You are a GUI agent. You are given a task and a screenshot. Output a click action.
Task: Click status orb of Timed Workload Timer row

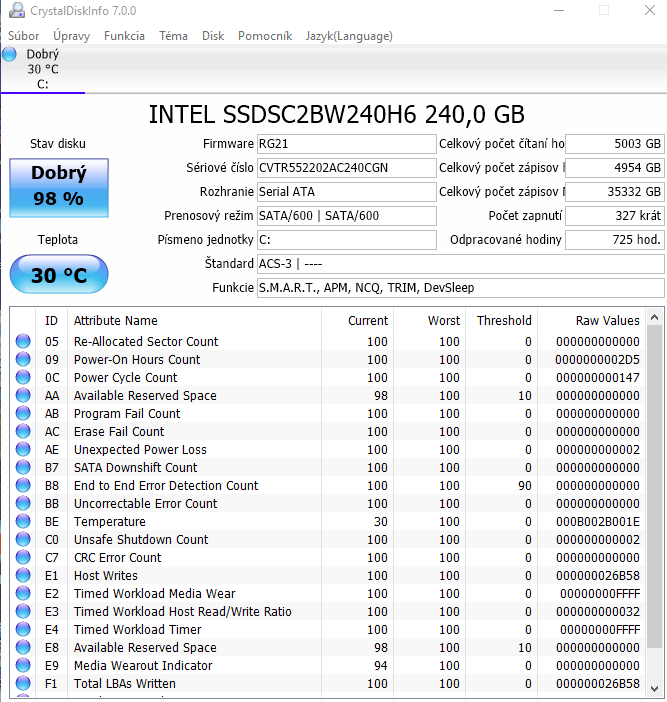coord(23,629)
